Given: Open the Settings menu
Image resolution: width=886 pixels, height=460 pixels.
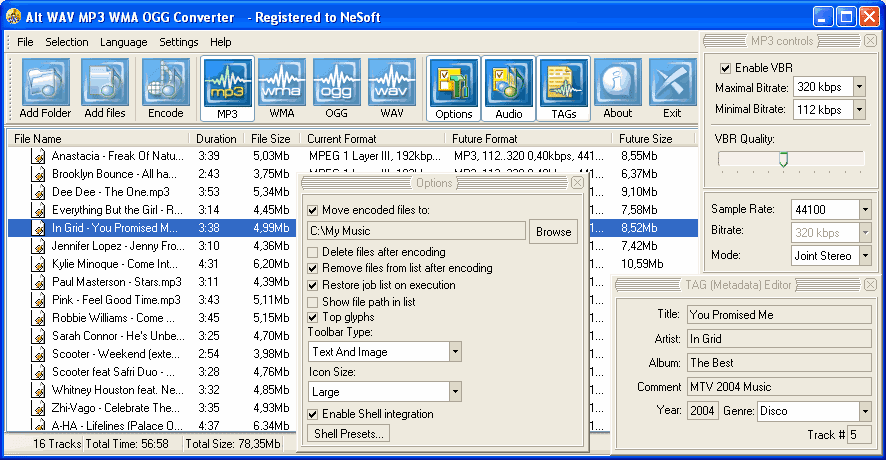Looking at the screenshot, I should [x=179, y=42].
